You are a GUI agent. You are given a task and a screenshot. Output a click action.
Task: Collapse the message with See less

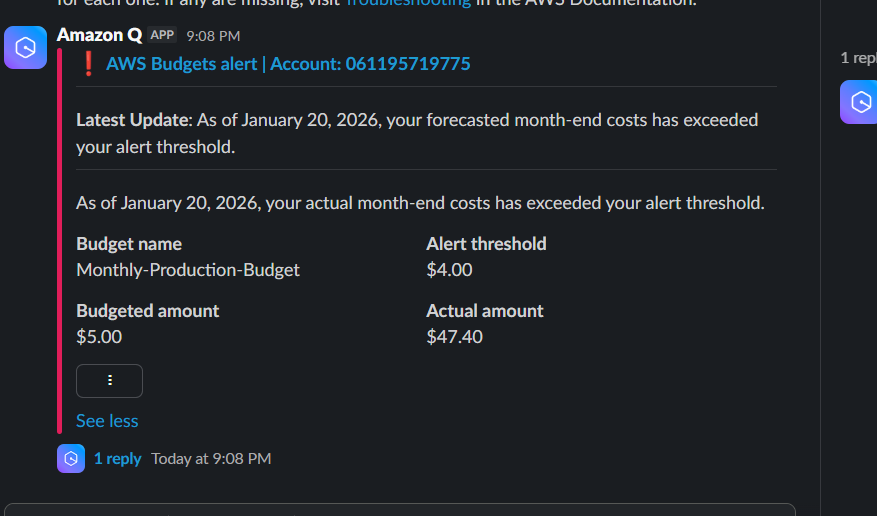pos(107,421)
